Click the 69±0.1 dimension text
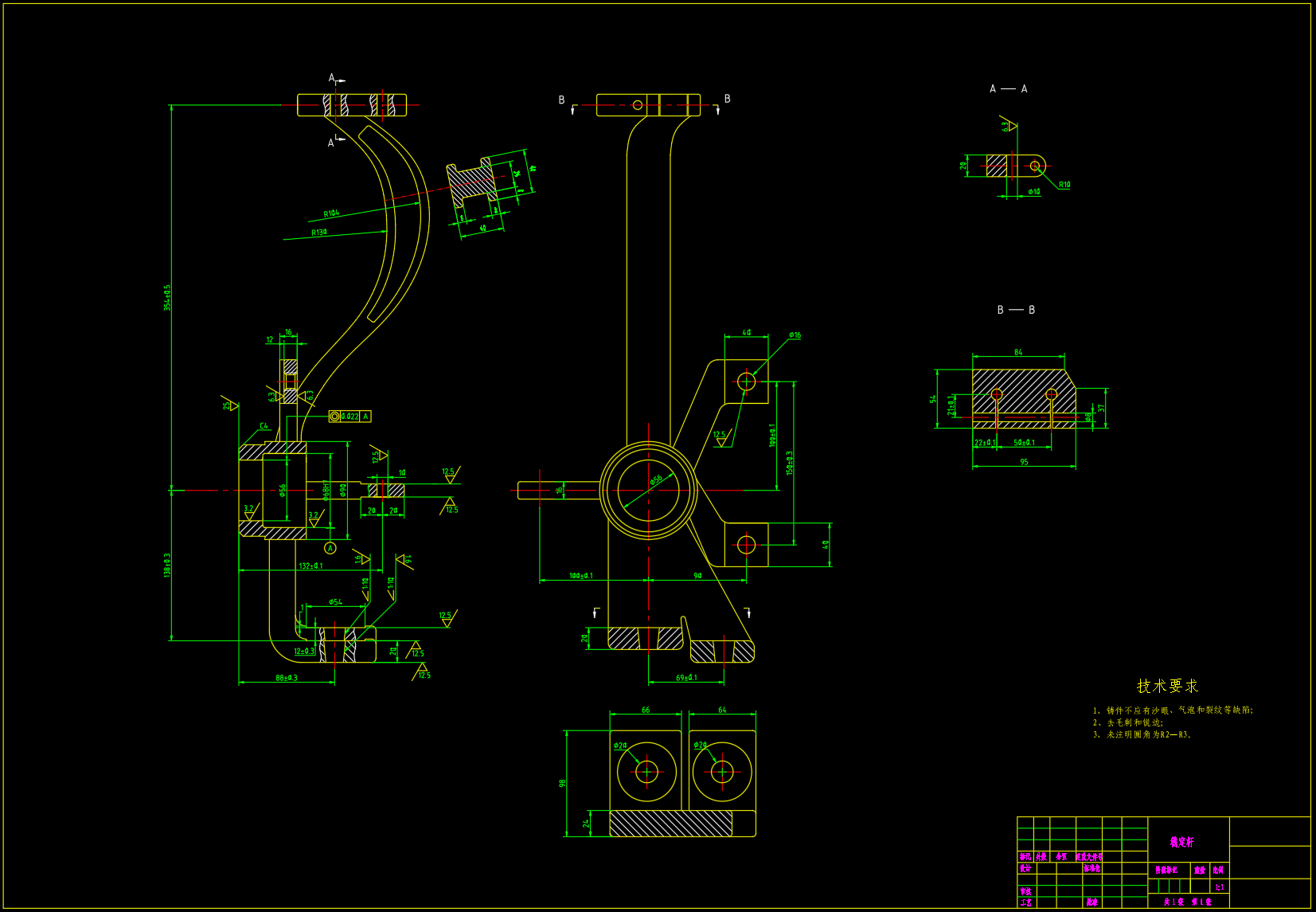 [x=686, y=678]
